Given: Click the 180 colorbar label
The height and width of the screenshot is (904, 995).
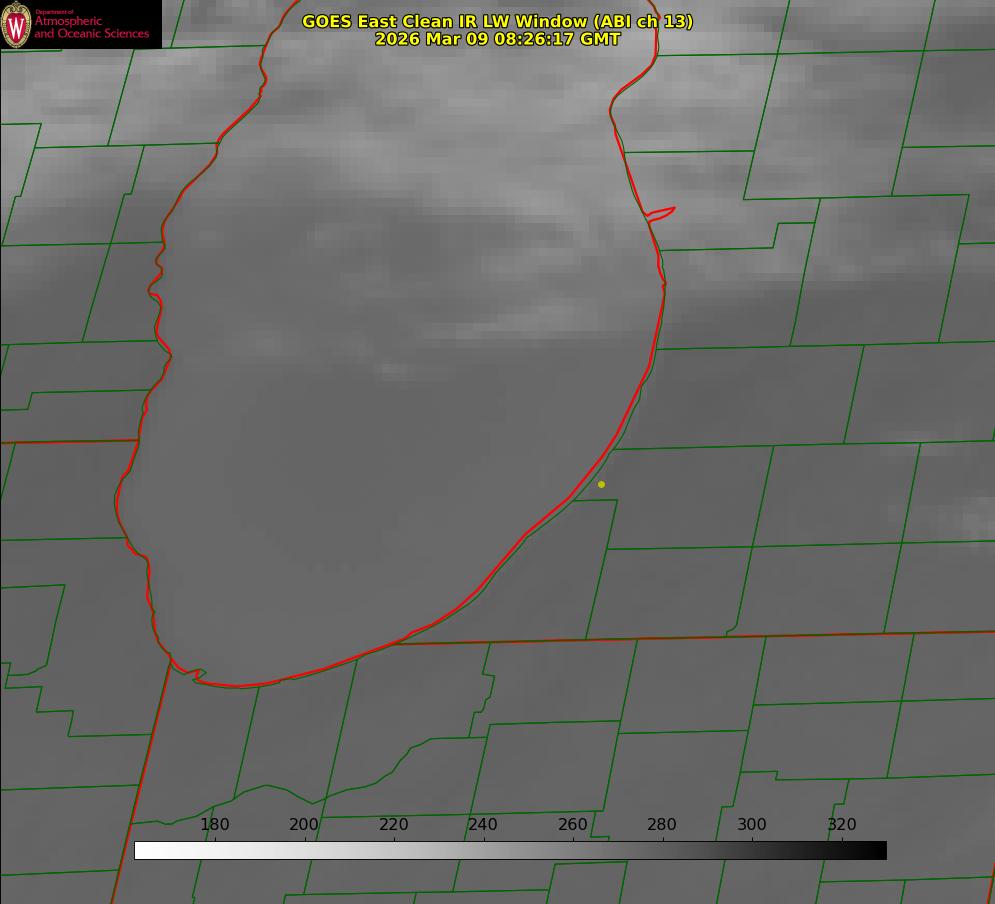Looking at the screenshot, I should (x=215, y=825).
